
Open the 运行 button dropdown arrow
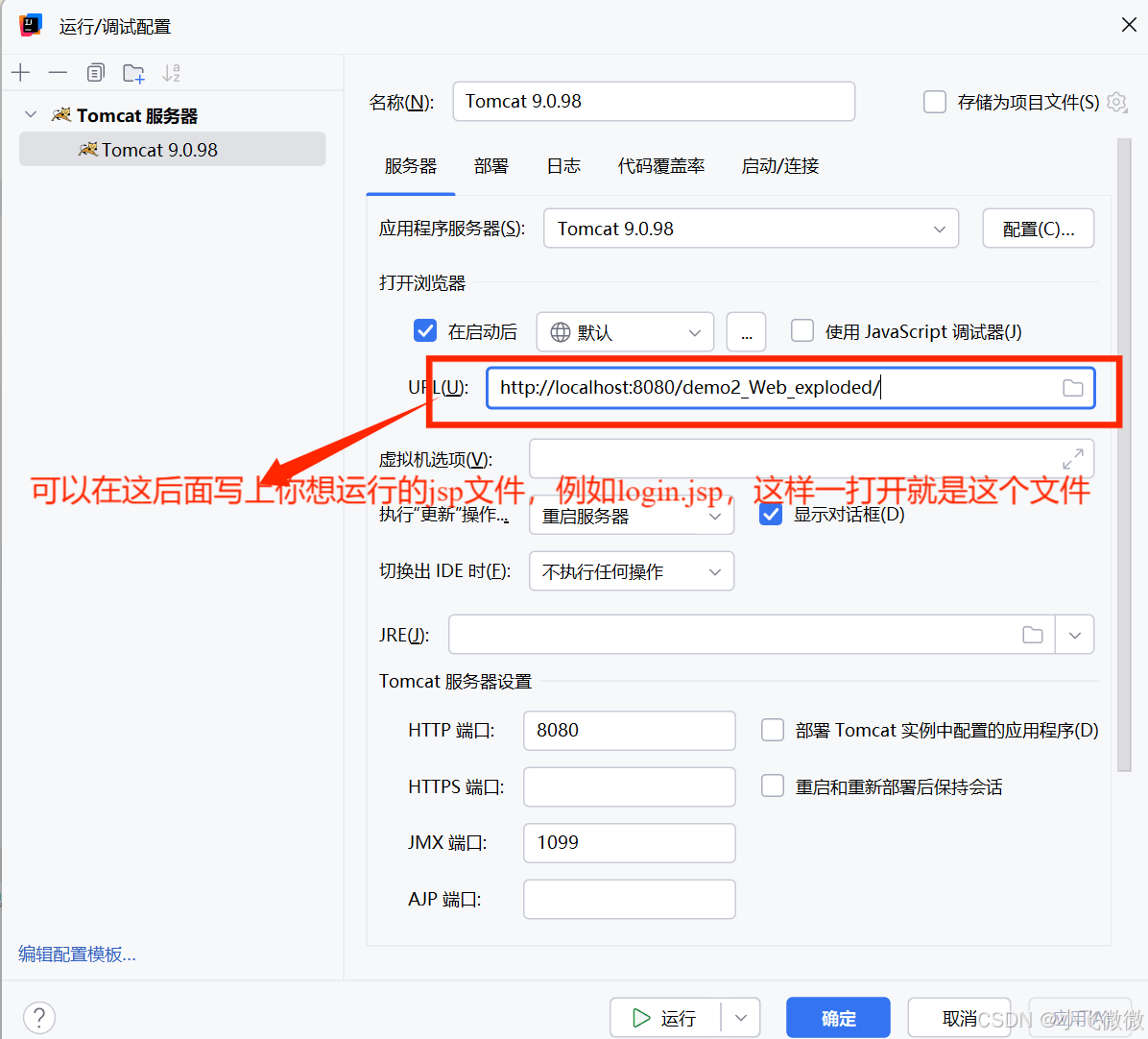(741, 1018)
